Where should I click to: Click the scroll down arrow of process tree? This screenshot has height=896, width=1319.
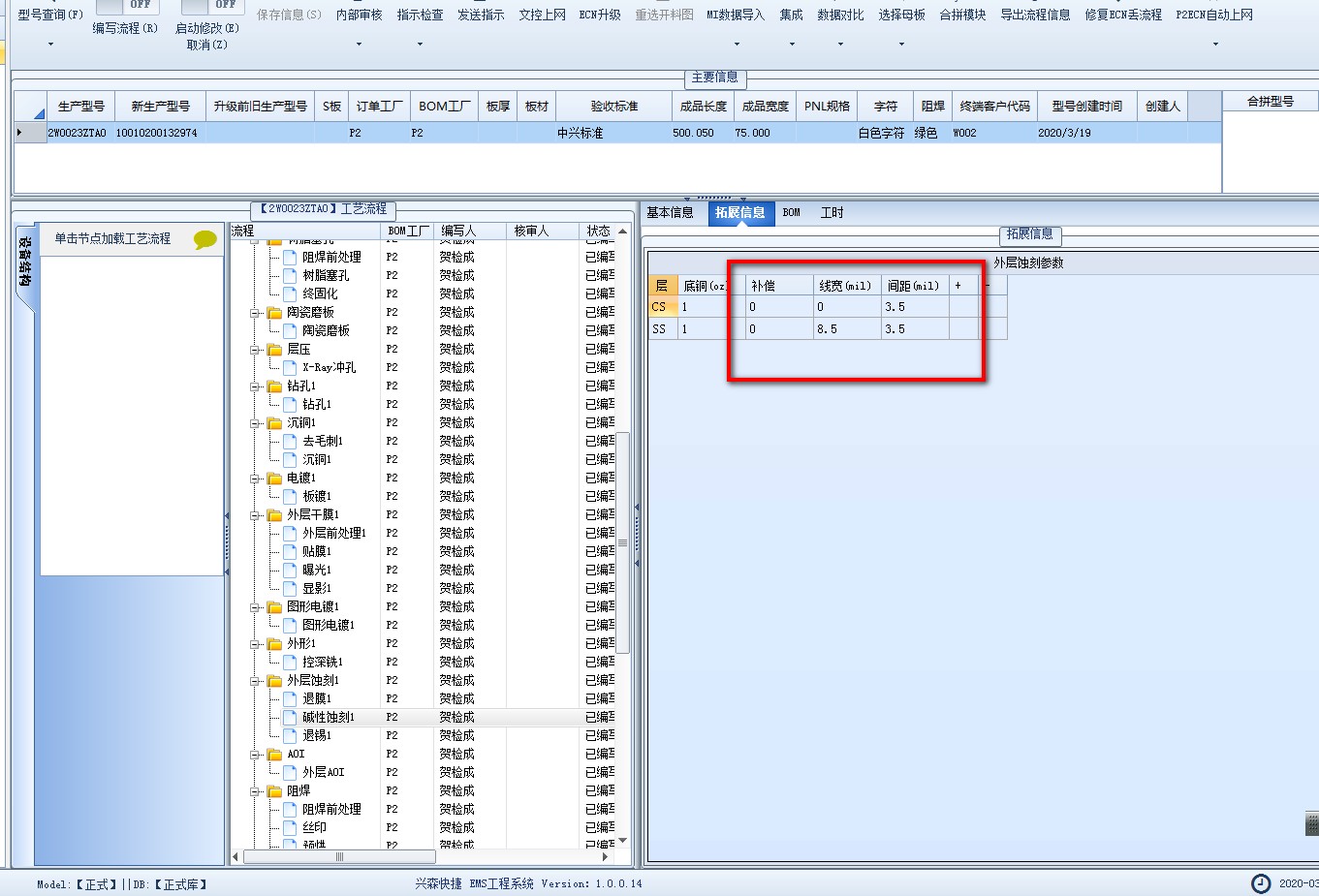(x=623, y=840)
